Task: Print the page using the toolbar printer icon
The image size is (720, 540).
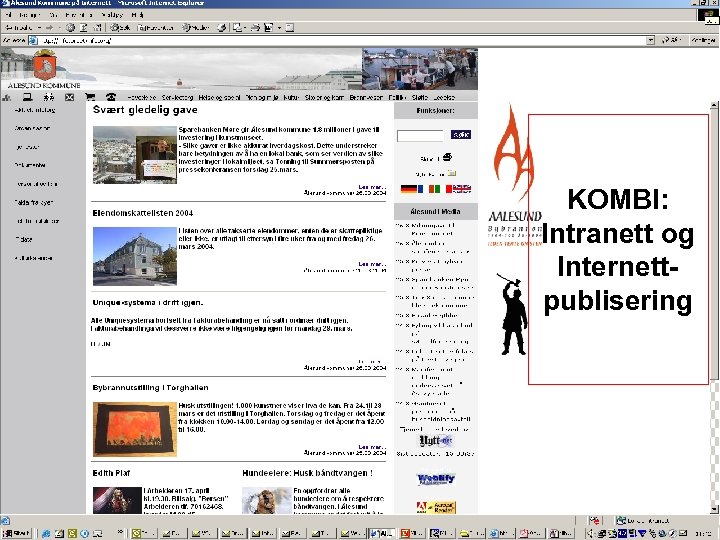Action: coord(256,28)
